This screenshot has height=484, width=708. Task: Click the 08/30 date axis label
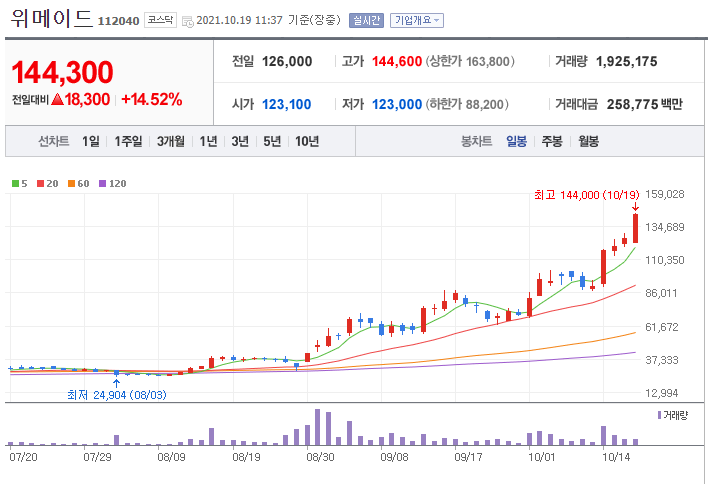click(x=320, y=457)
